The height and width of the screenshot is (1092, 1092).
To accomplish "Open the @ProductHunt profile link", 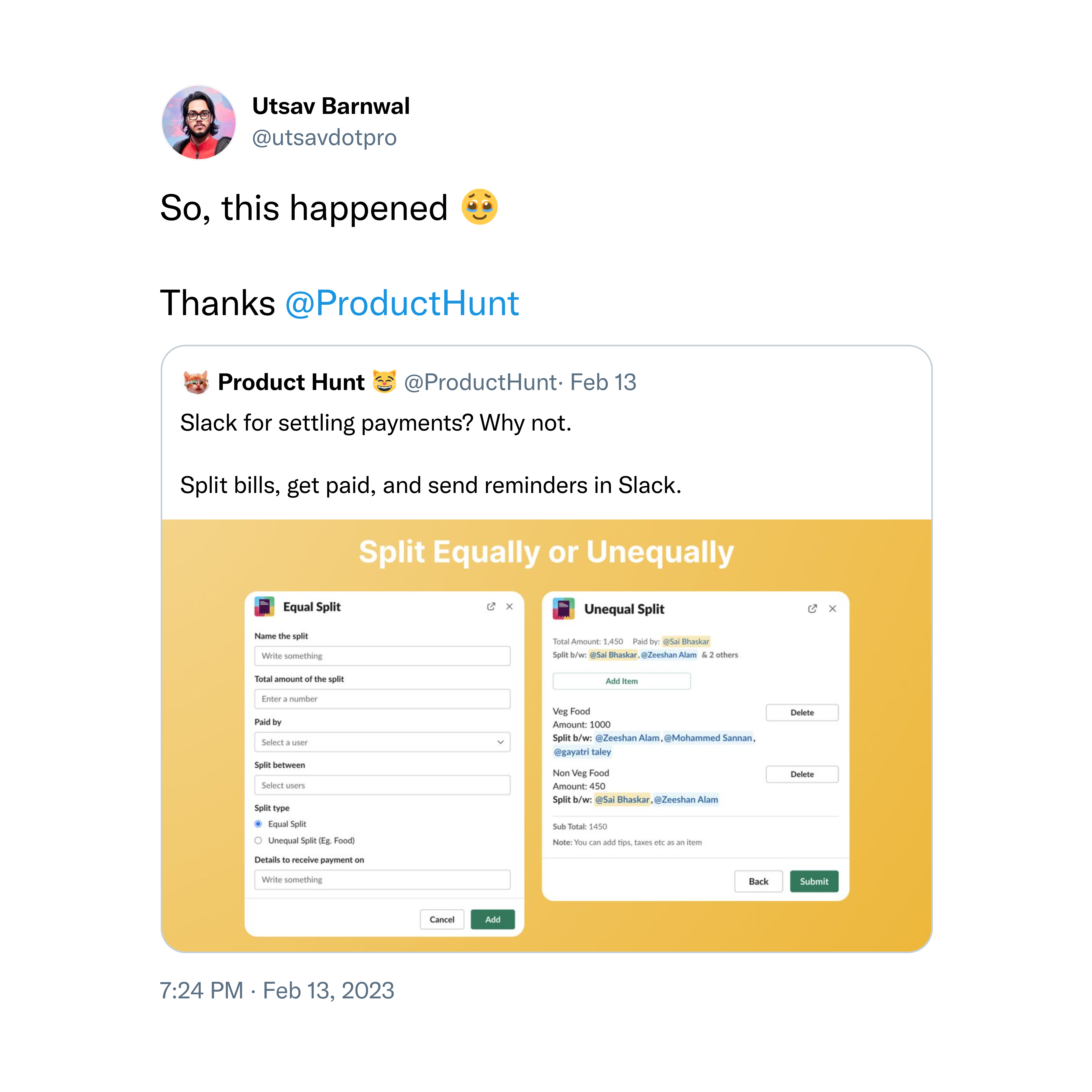I will (402, 304).
